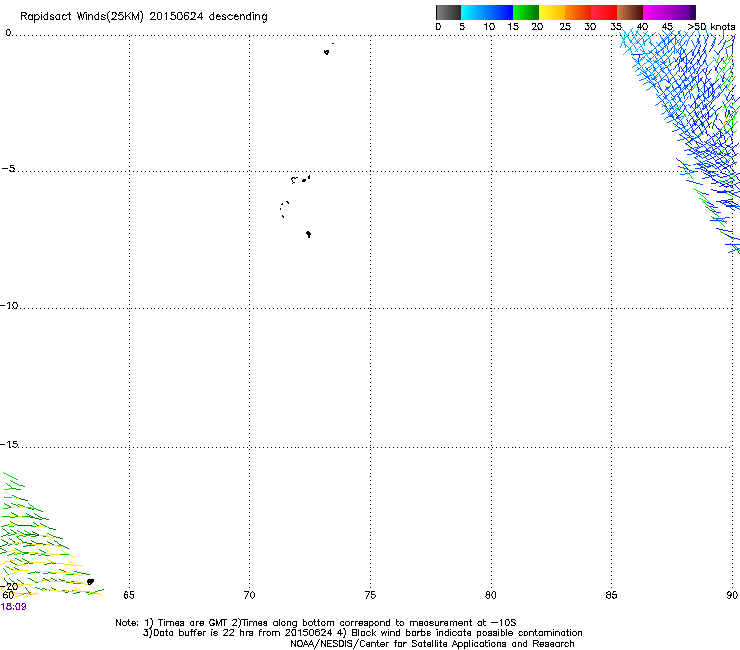This screenshot has height=650, width=740.
Task: Click the longitude label '90'
Action: 732,595
